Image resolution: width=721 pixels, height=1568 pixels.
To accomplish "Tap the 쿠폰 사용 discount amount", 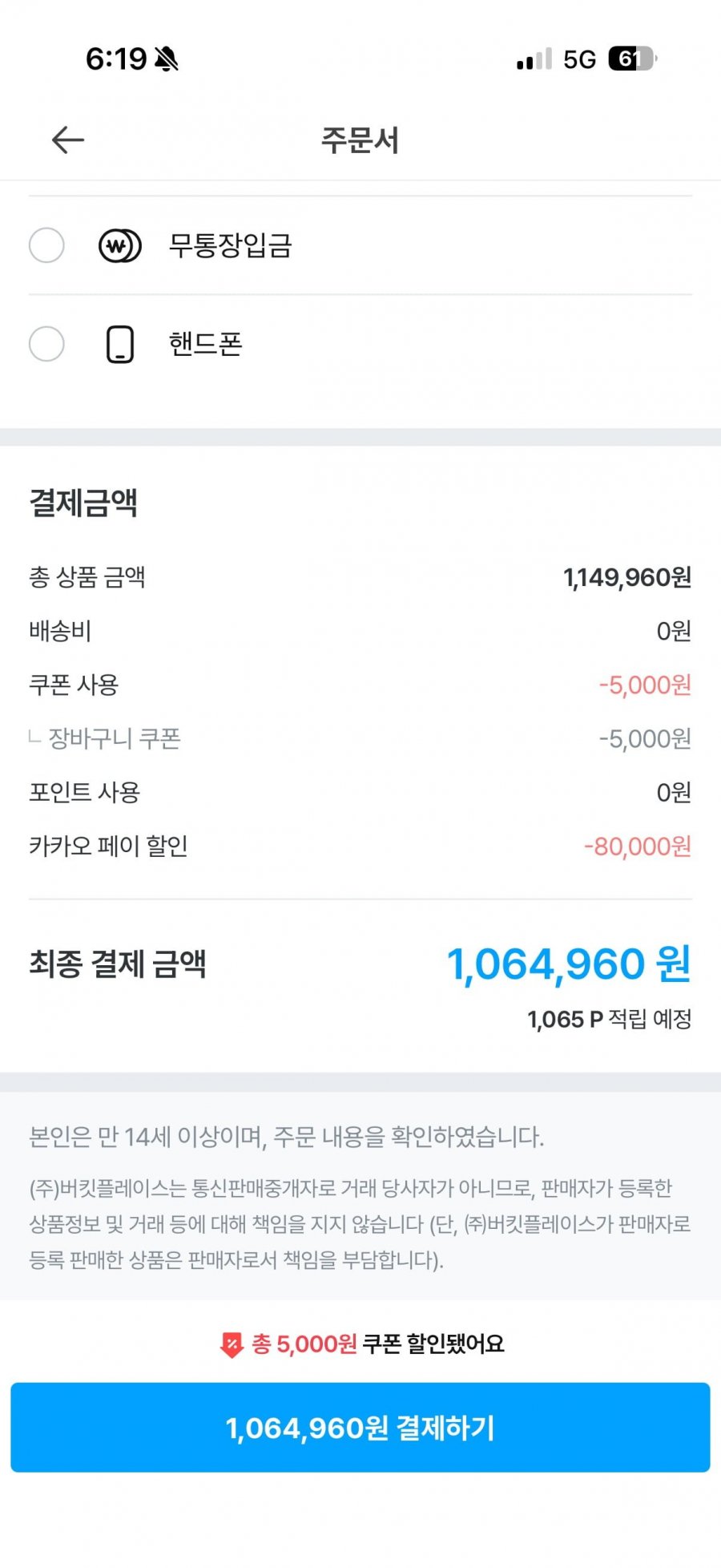I will click(x=645, y=685).
